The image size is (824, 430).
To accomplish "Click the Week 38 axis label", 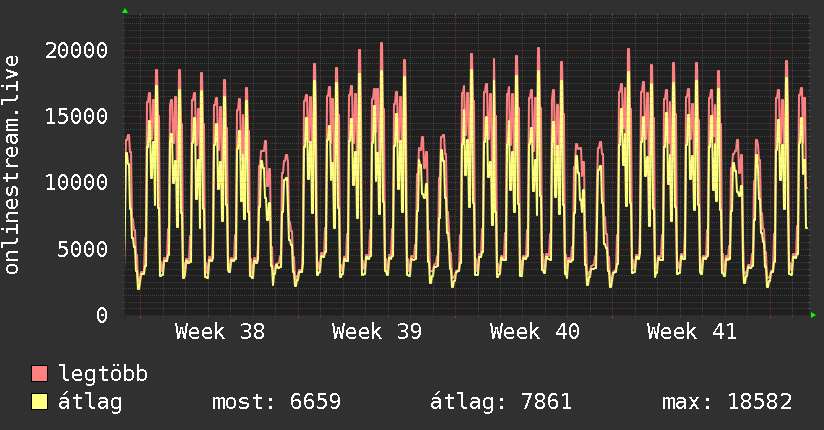I will [220, 332].
